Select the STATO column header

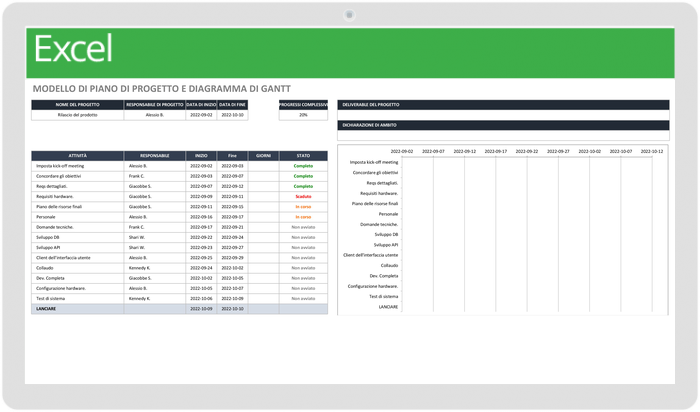click(303, 156)
